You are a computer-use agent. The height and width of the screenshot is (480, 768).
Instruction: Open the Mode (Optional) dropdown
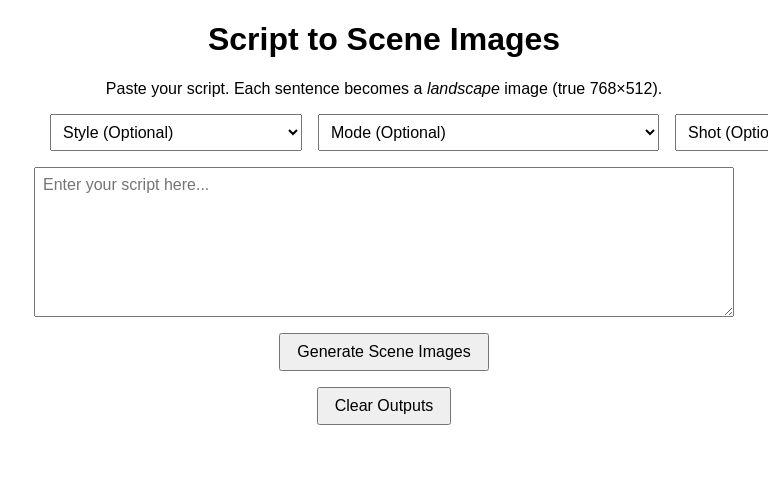click(x=488, y=133)
